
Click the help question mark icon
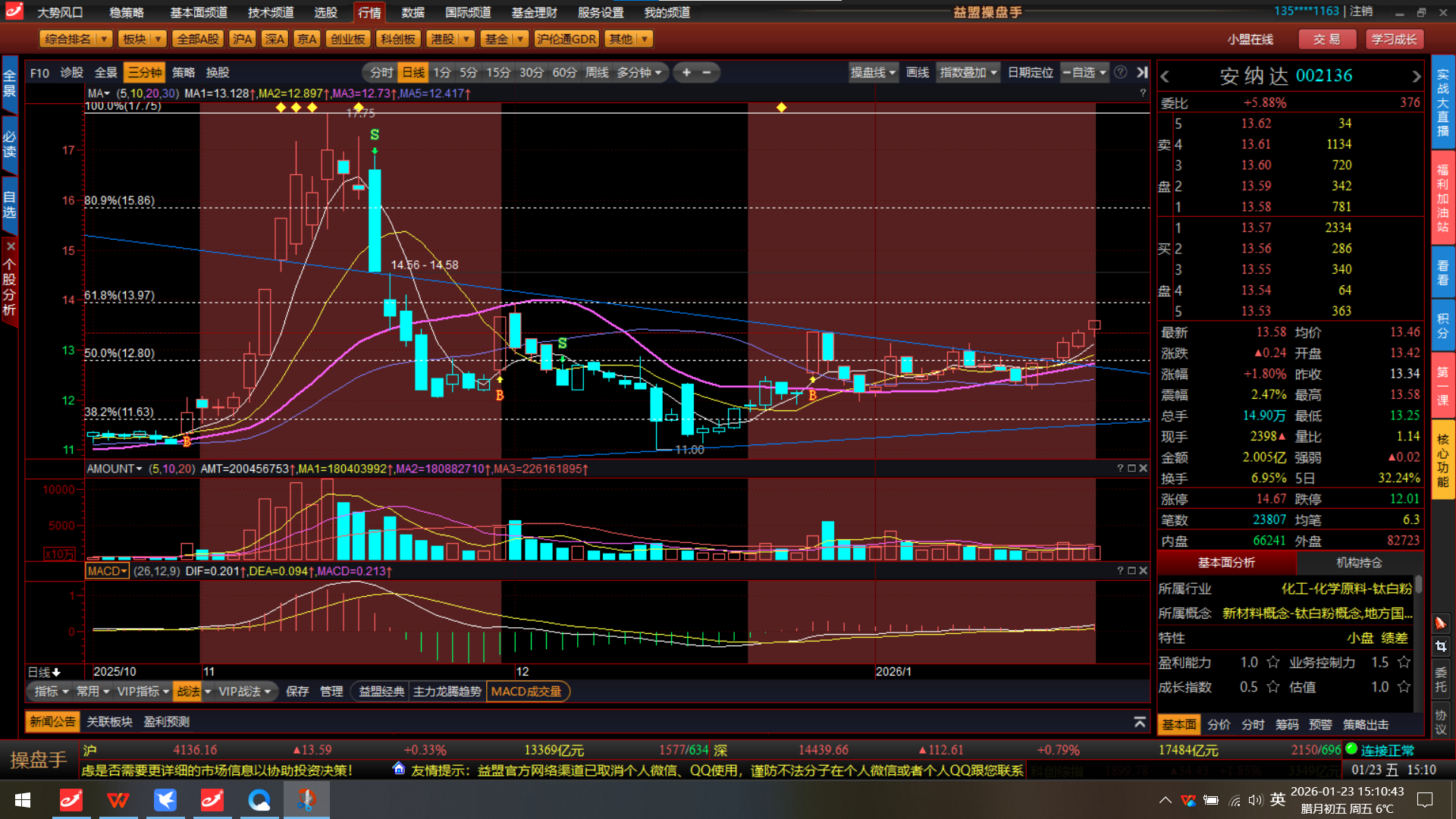pyautogui.click(x=1120, y=72)
